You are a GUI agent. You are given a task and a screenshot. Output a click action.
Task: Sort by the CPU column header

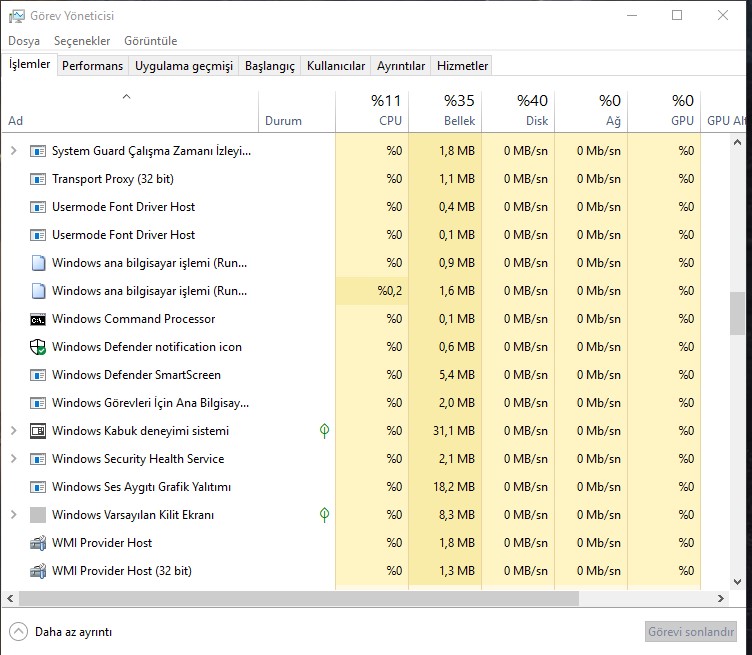372,111
